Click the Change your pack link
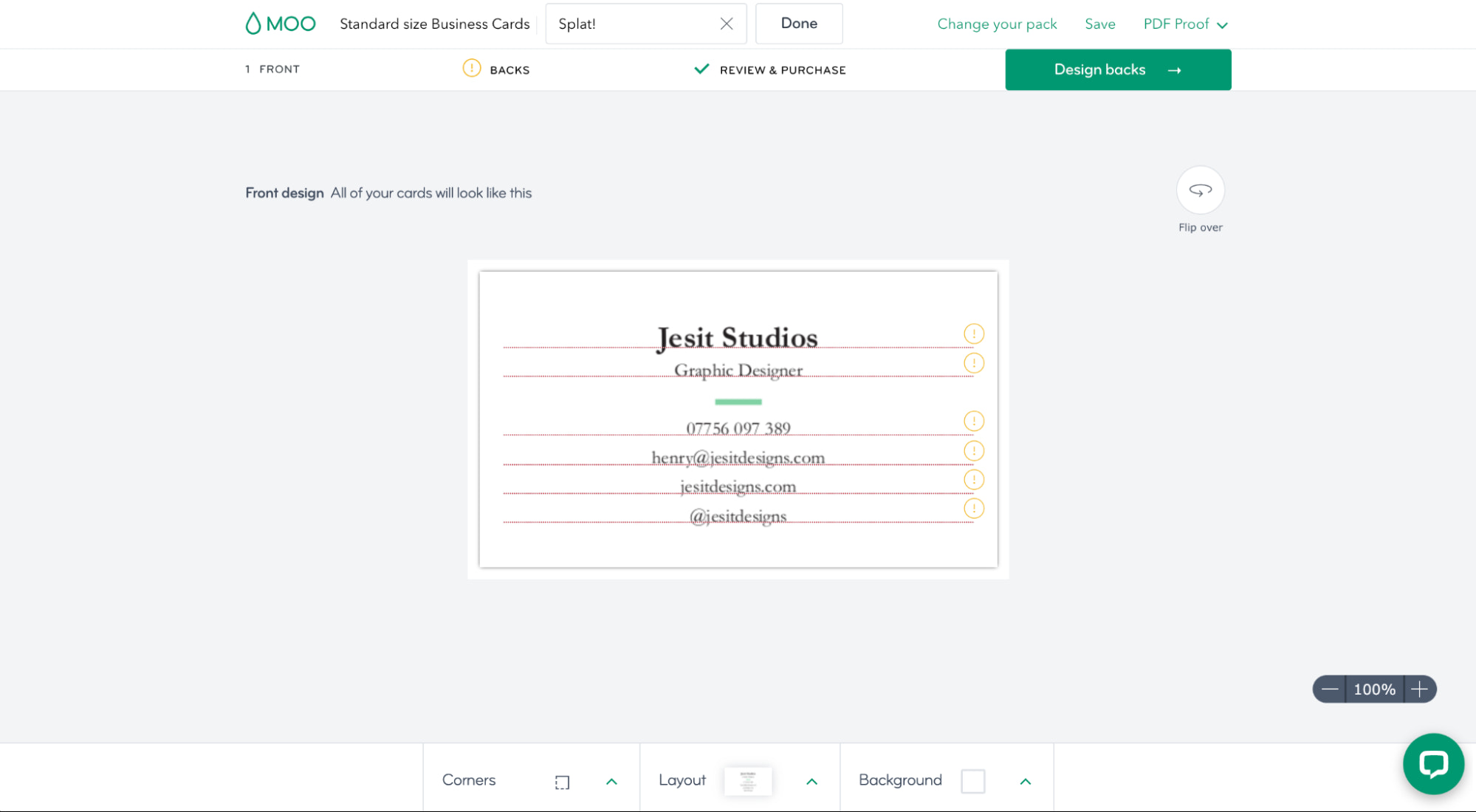The height and width of the screenshot is (812, 1476). [x=997, y=24]
